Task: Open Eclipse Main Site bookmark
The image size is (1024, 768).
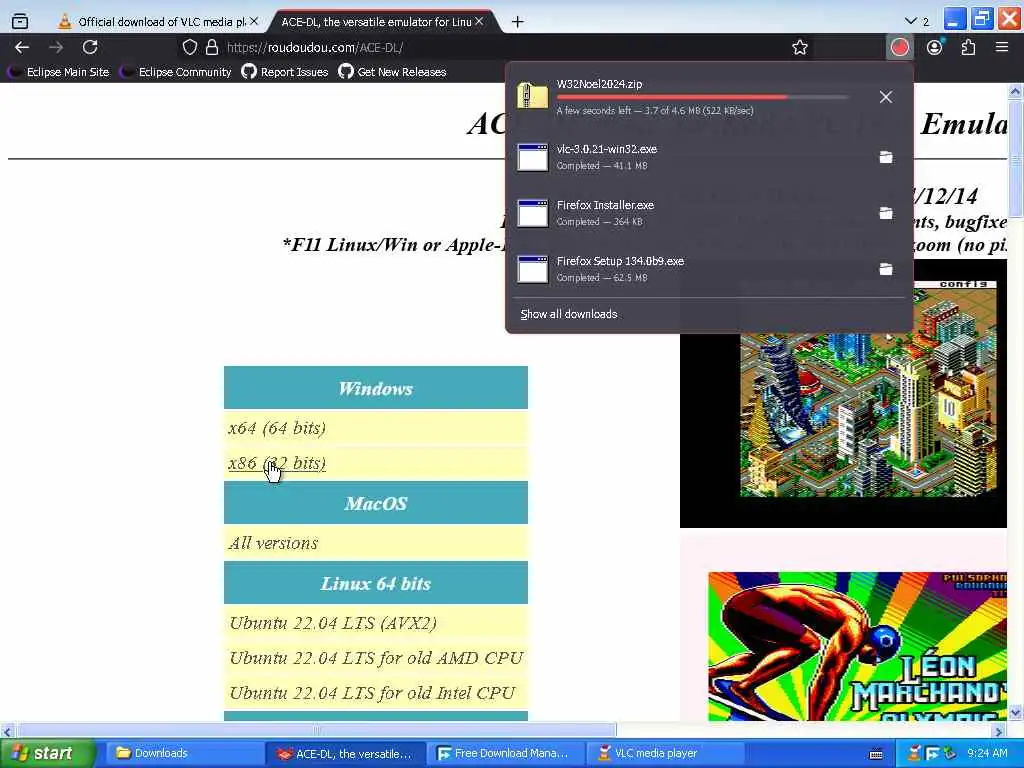Action: pyautogui.click(x=59, y=72)
